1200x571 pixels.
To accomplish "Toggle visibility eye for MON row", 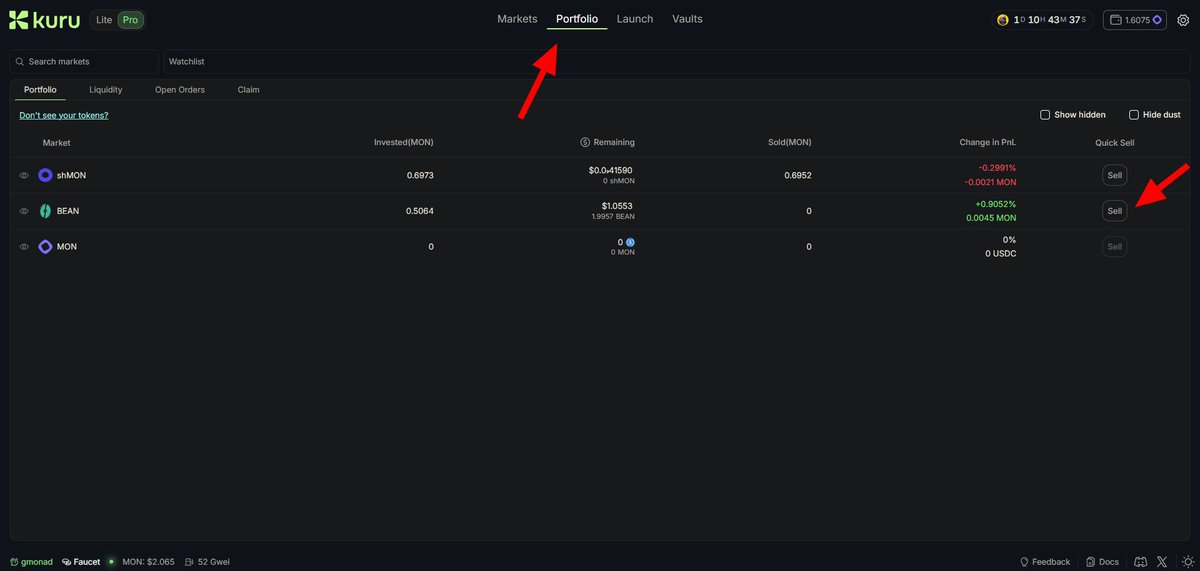I will 24,246.
